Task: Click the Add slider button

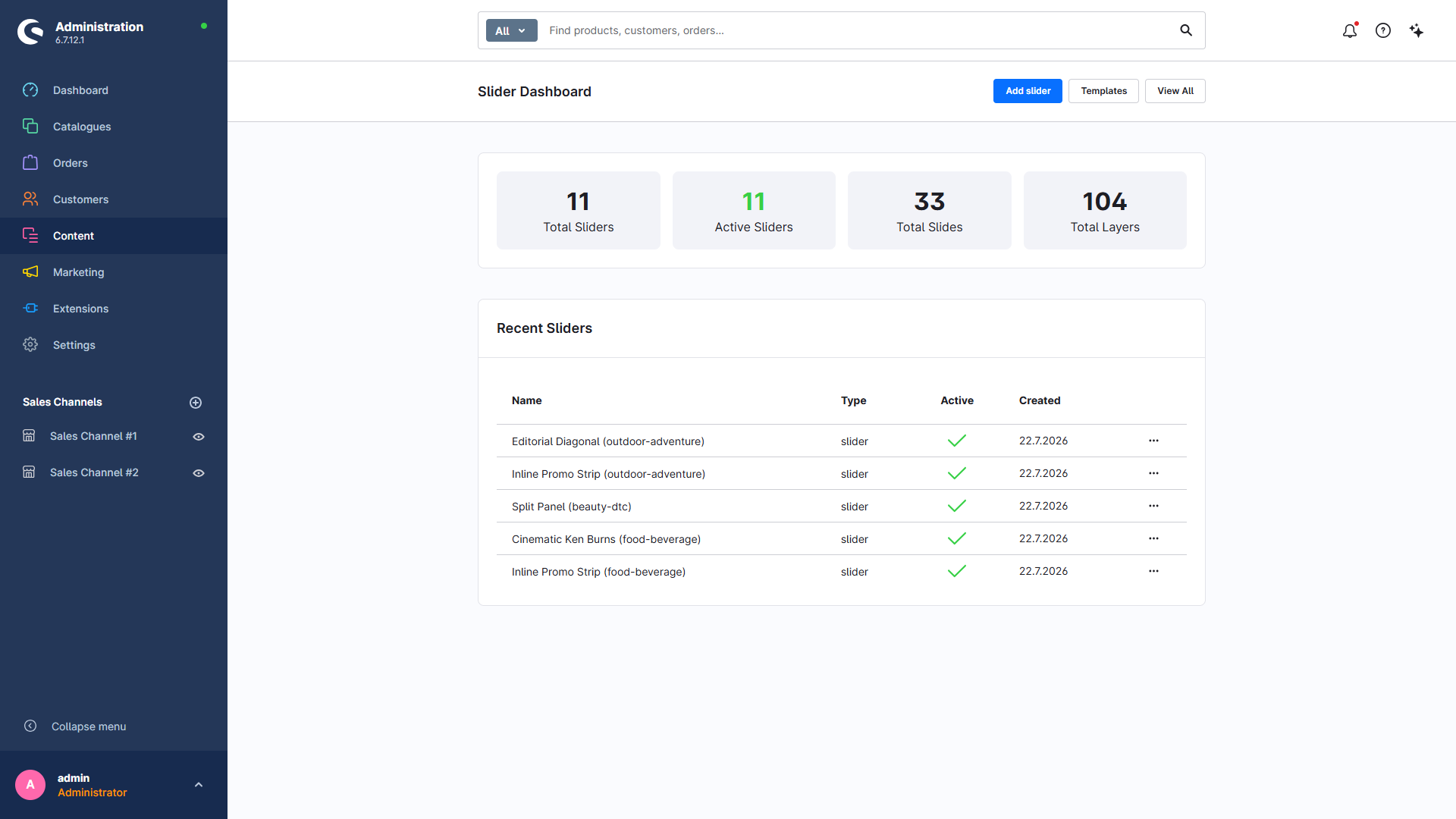Action: pyautogui.click(x=1028, y=91)
